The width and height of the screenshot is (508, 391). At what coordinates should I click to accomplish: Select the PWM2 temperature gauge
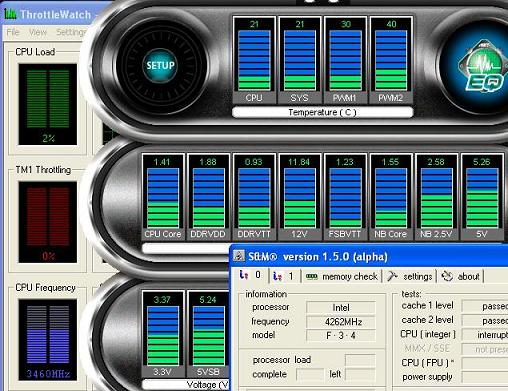click(x=391, y=60)
